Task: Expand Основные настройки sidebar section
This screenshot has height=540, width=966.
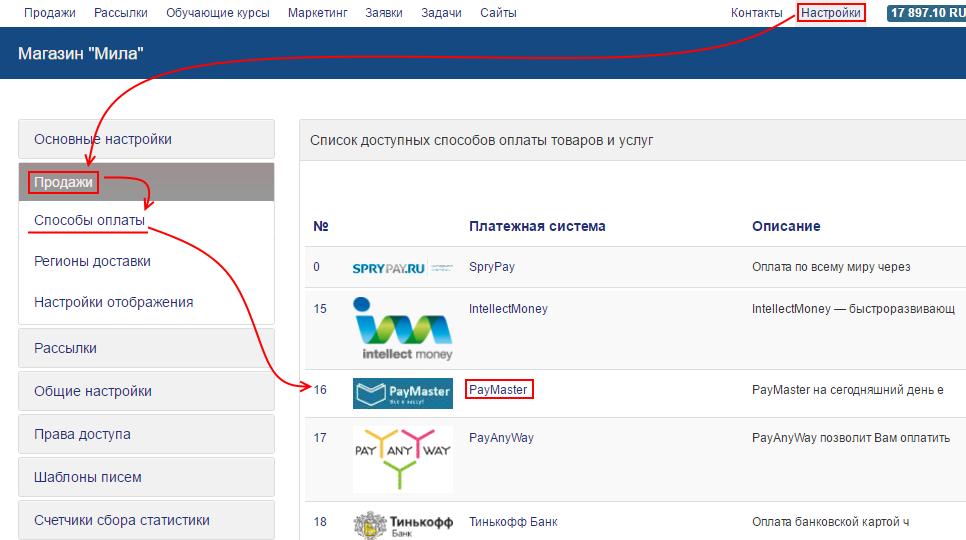Action: [x=146, y=139]
